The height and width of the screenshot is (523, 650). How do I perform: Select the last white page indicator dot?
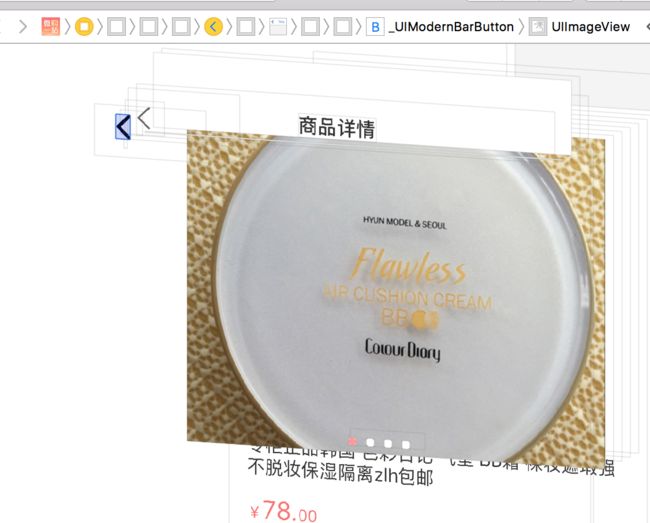[406, 445]
